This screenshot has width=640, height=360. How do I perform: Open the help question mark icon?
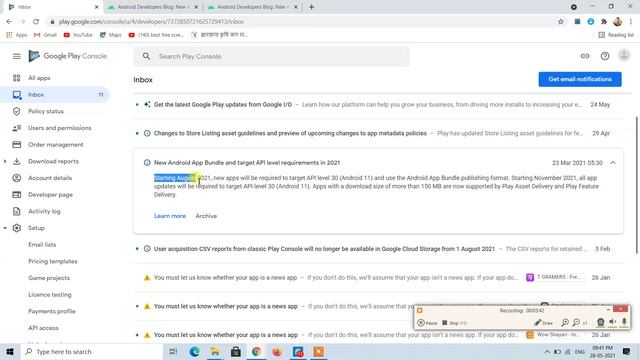(605, 56)
